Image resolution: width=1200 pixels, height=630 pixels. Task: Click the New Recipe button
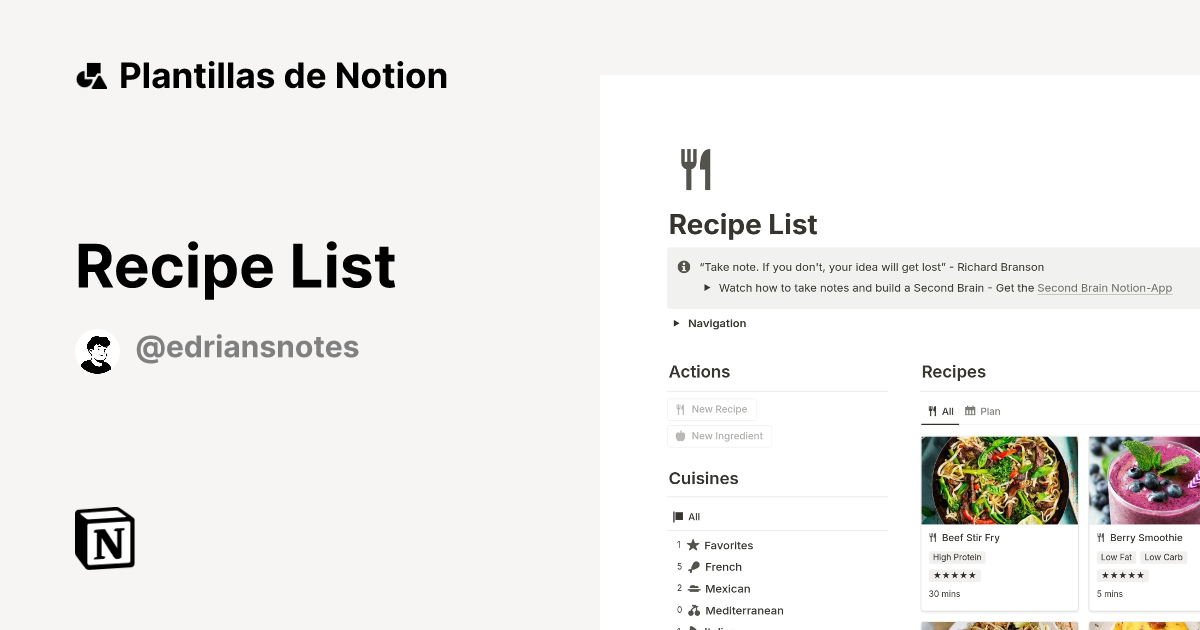pos(712,409)
